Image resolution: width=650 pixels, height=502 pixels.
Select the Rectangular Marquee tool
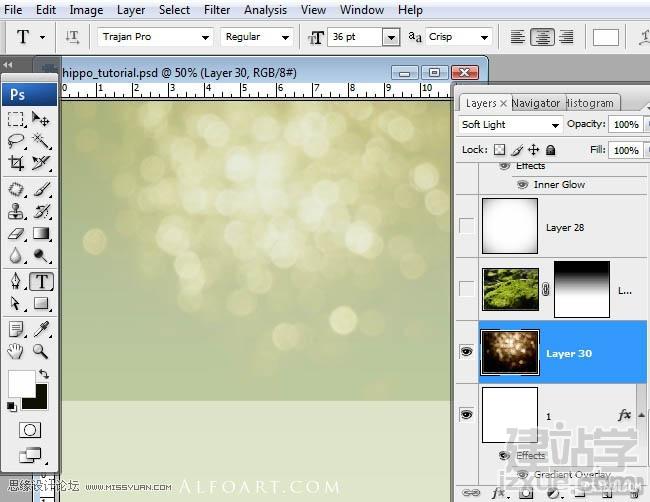tap(16, 119)
